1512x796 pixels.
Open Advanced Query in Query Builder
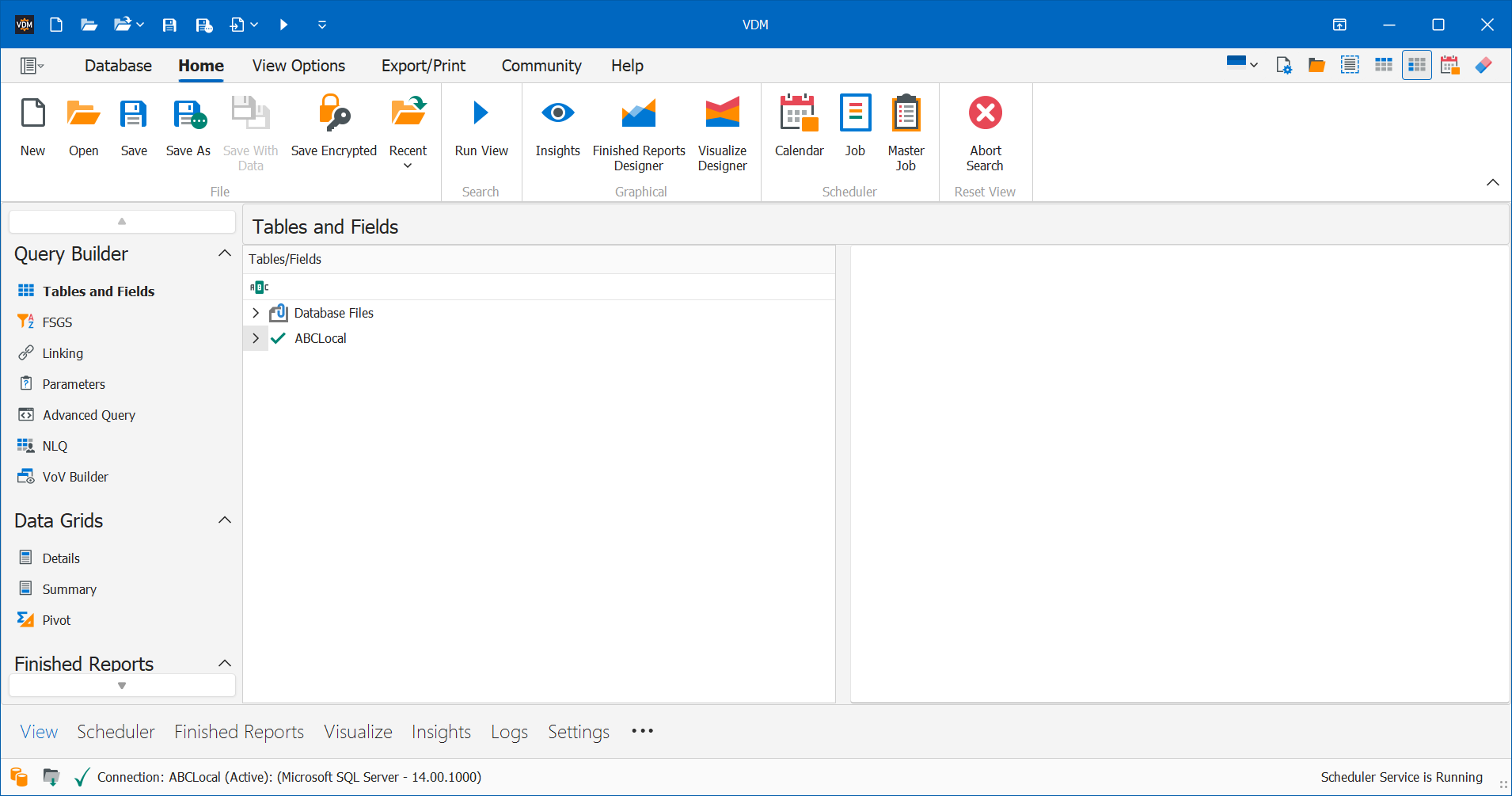point(89,414)
